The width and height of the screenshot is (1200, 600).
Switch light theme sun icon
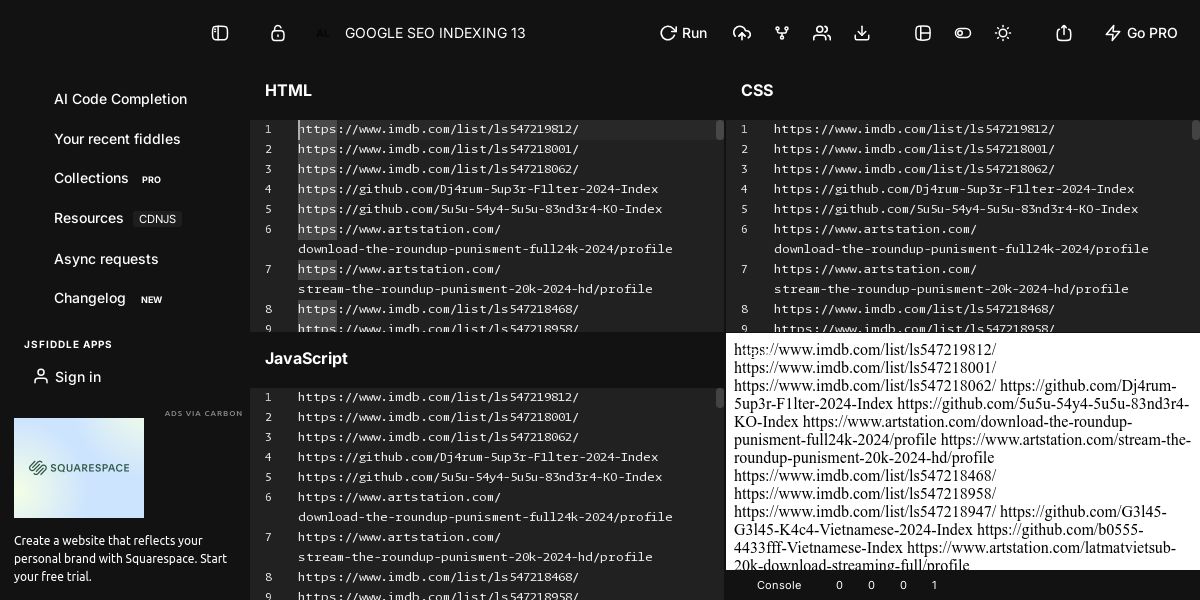tap(1003, 33)
